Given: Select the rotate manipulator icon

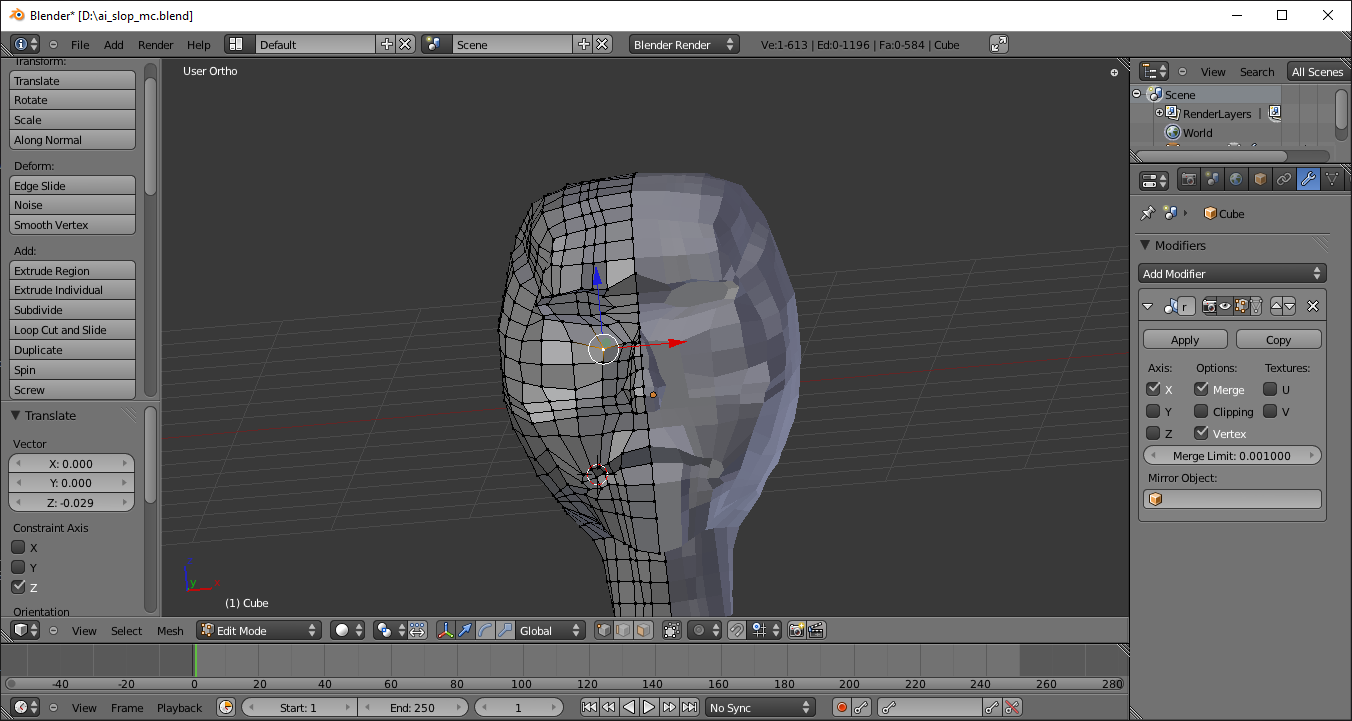Looking at the screenshot, I should pyautogui.click(x=485, y=630).
